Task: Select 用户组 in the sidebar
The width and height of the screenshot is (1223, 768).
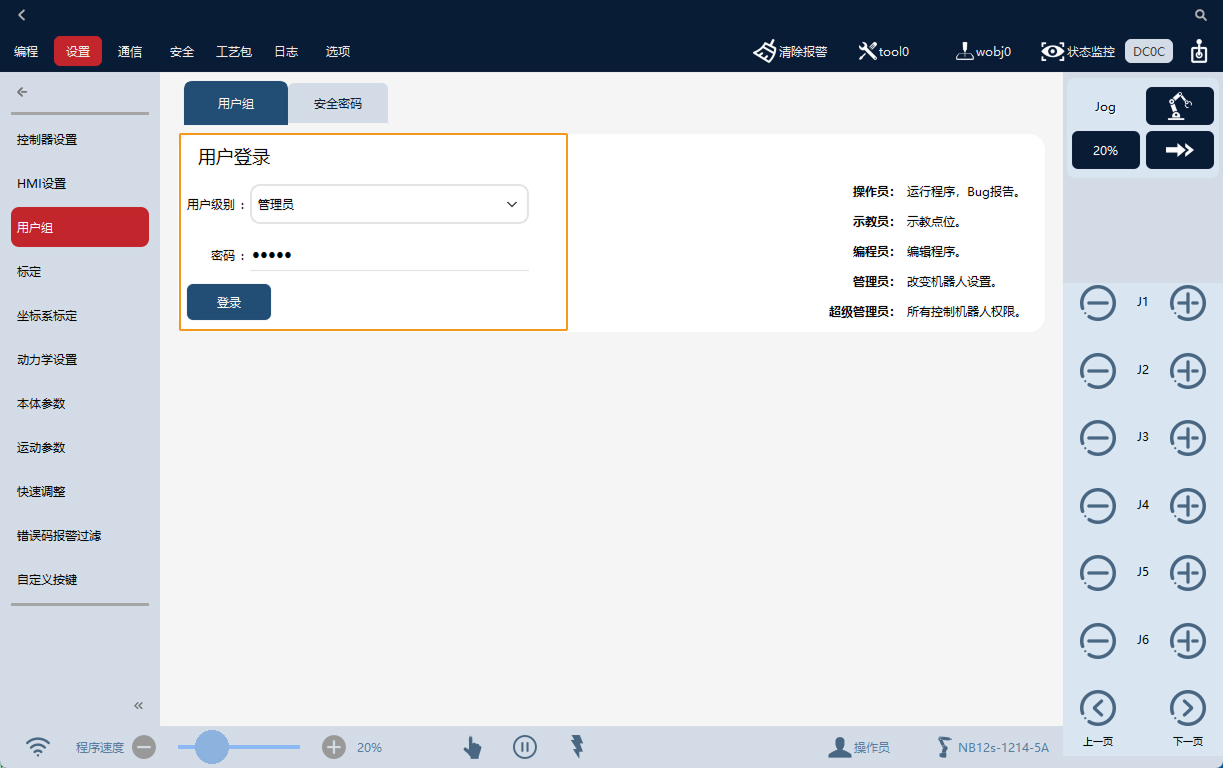Action: pyautogui.click(x=80, y=227)
